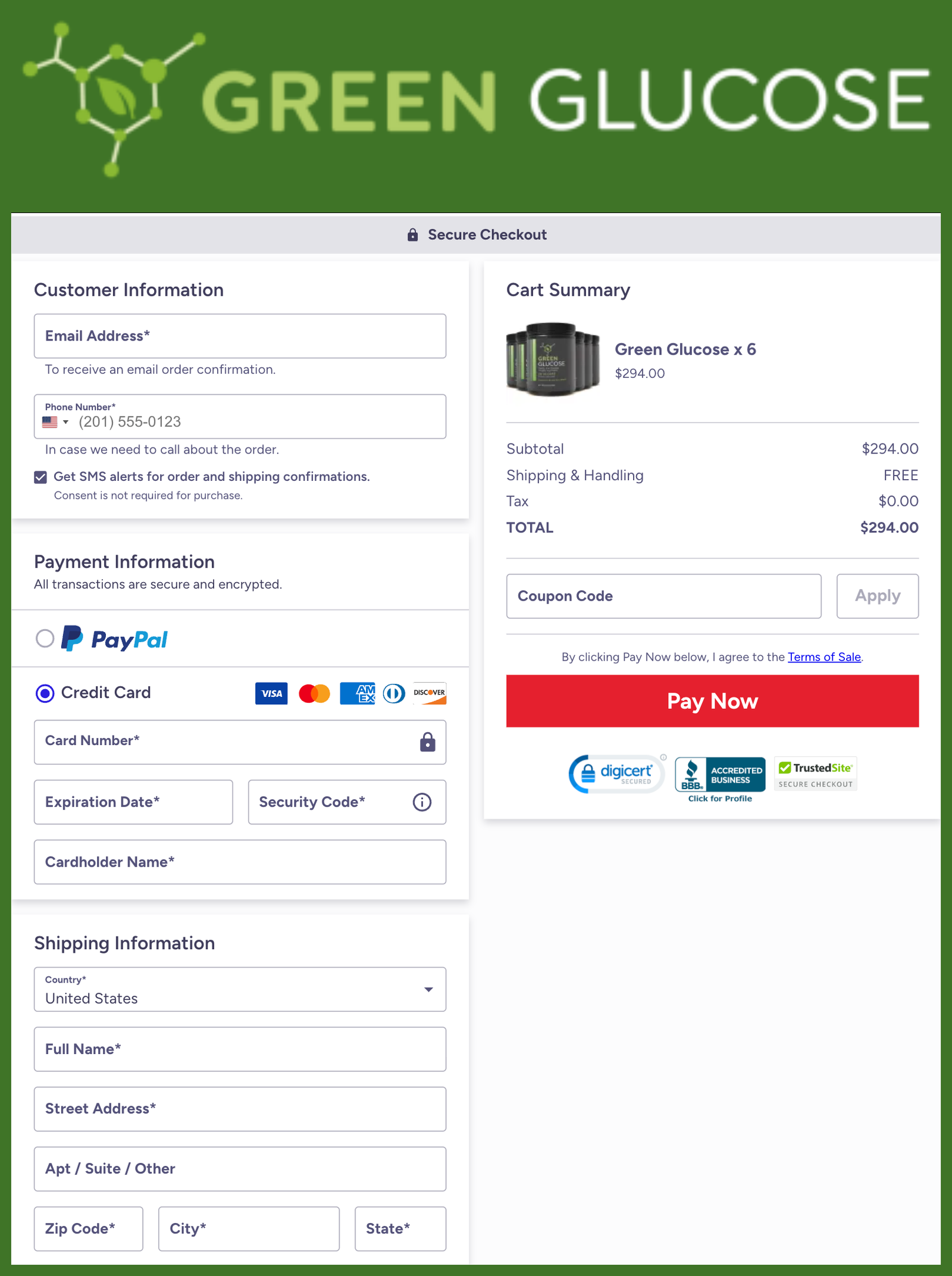
Task: Click the TrustedSite Secure Checkout badge
Action: pyautogui.click(x=816, y=774)
